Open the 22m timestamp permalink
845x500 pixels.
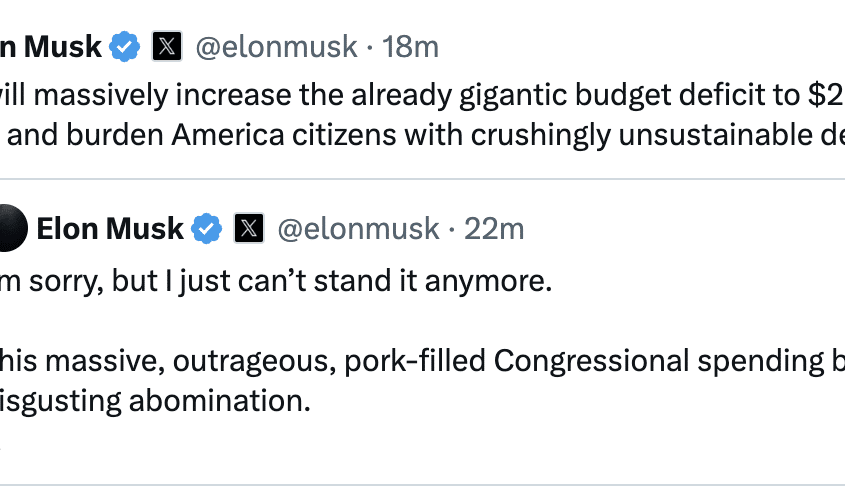(x=494, y=229)
